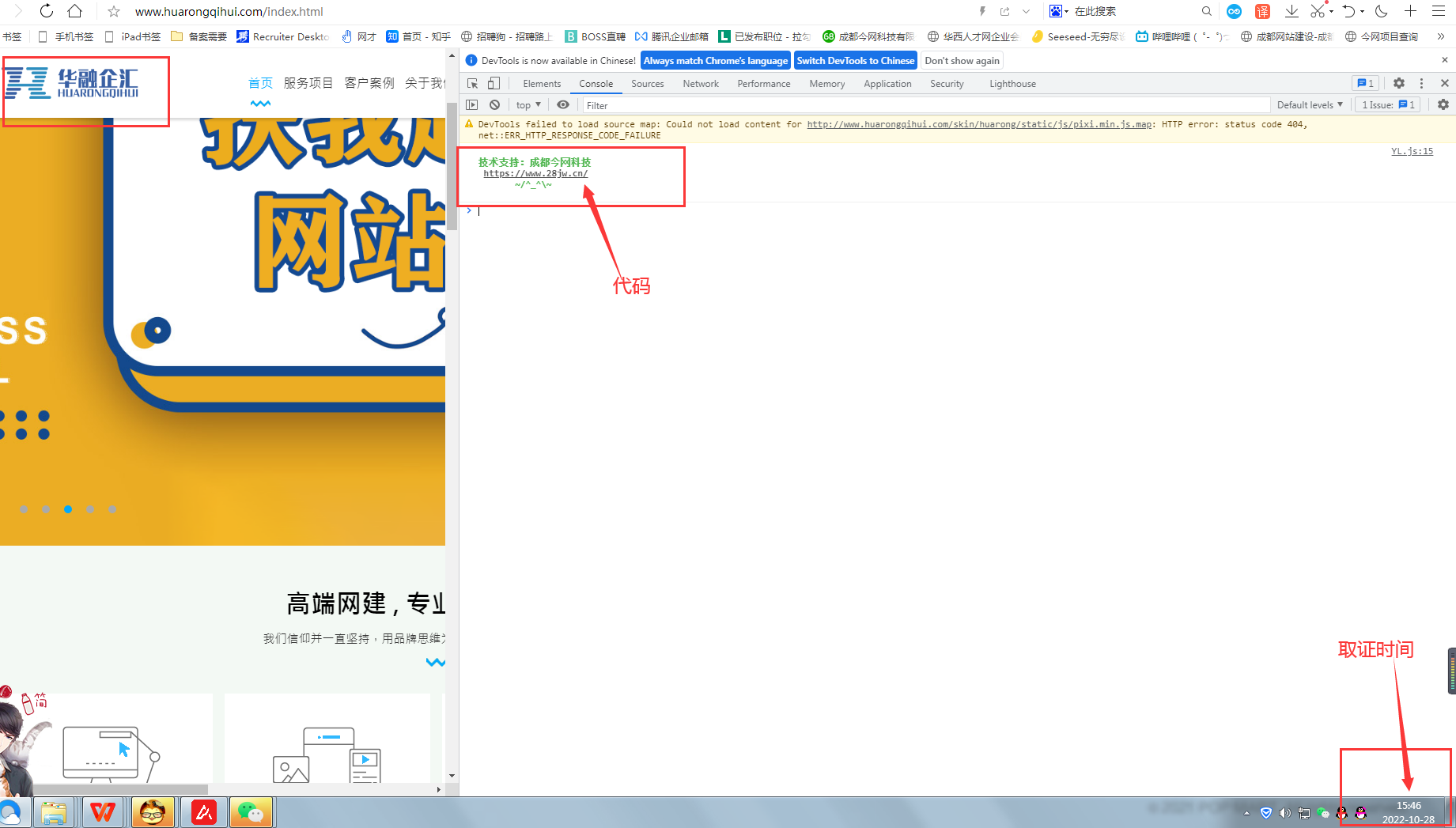Toggle browser dark mode with the moon icon

coord(1380,11)
